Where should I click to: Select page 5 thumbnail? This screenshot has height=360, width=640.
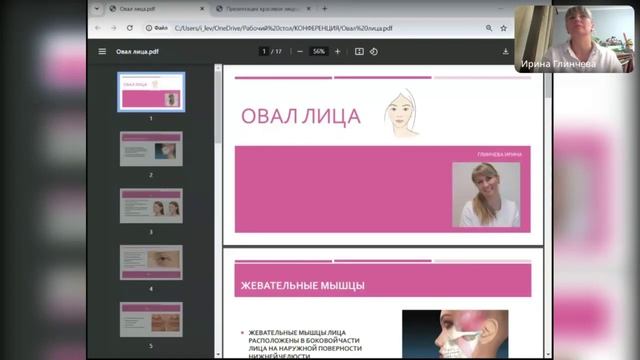151,320
